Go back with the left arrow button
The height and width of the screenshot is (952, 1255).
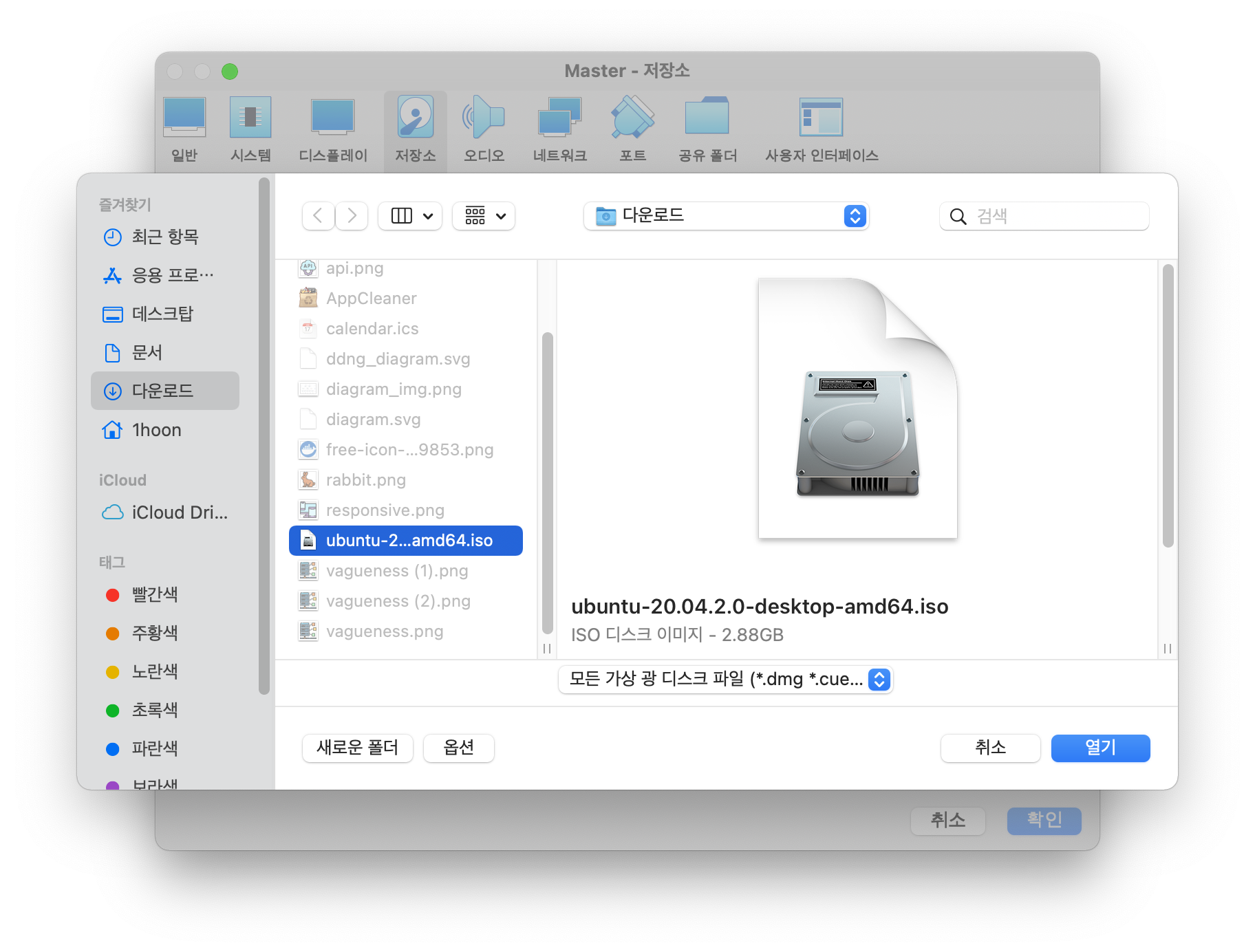(318, 216)
